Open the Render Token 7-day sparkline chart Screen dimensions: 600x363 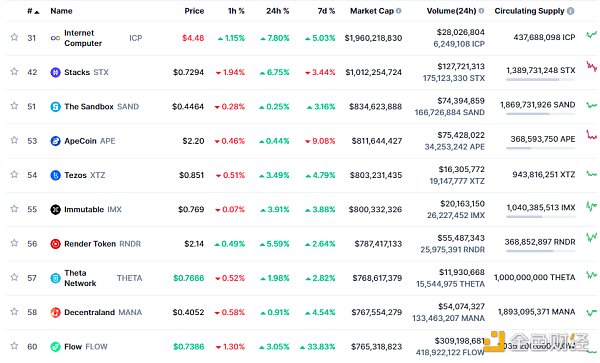pyautogui.click(x=592, y=238)
